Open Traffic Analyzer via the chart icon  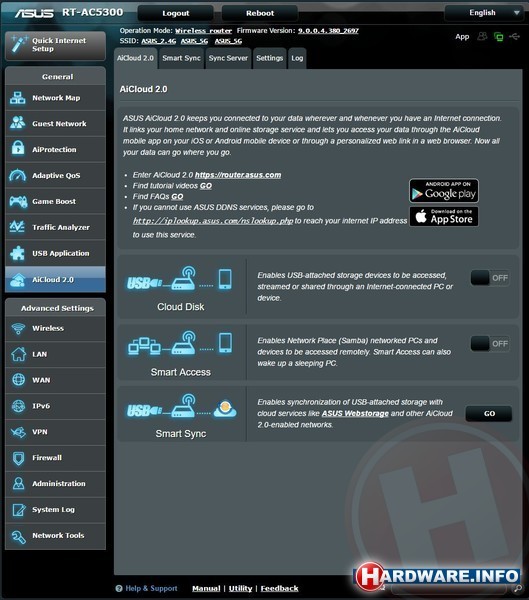pos(18,227)
